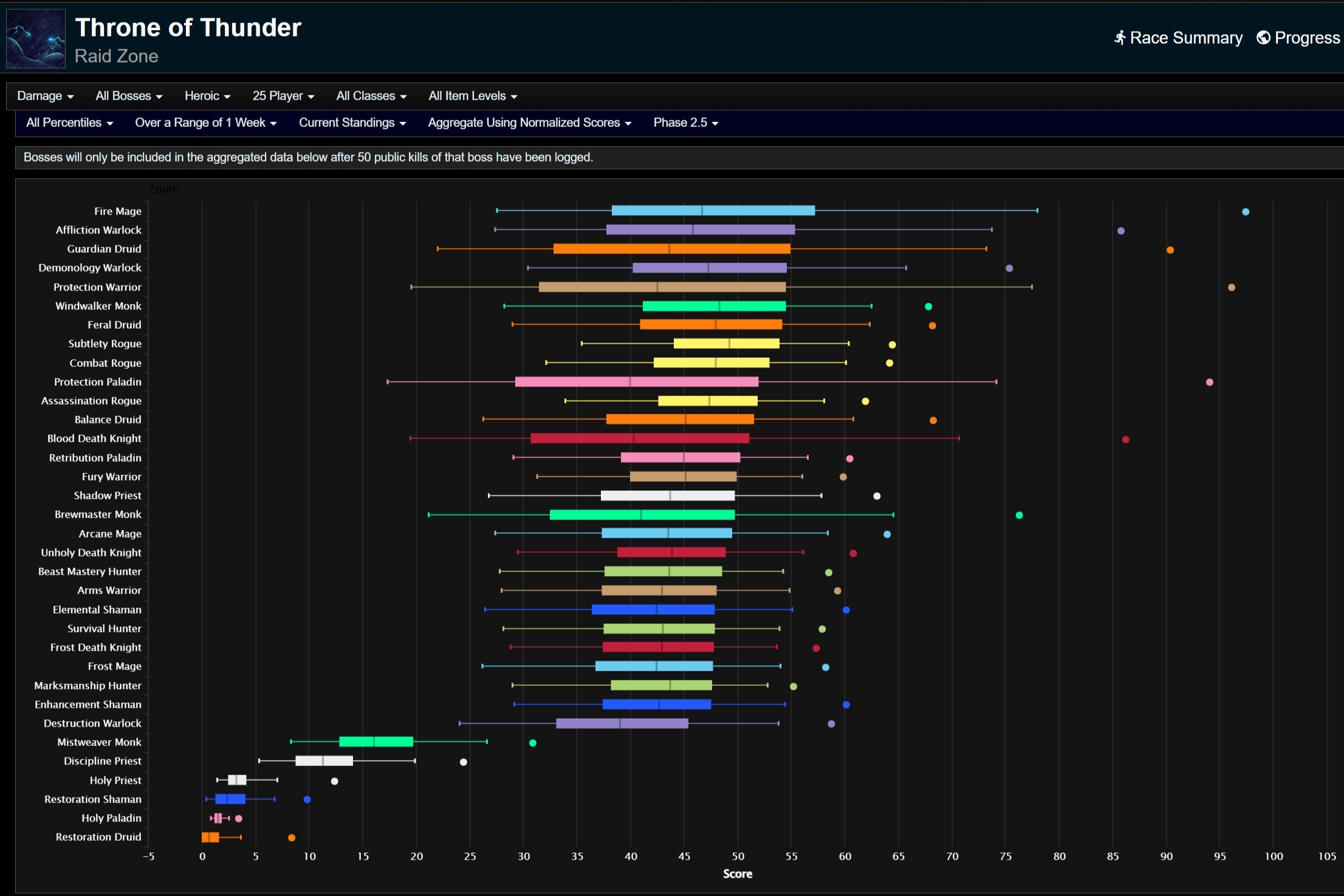The width and height of the screenshot is (1344, 896).
Task: Open the Damage metric dropdown
Action: point(45,96)
